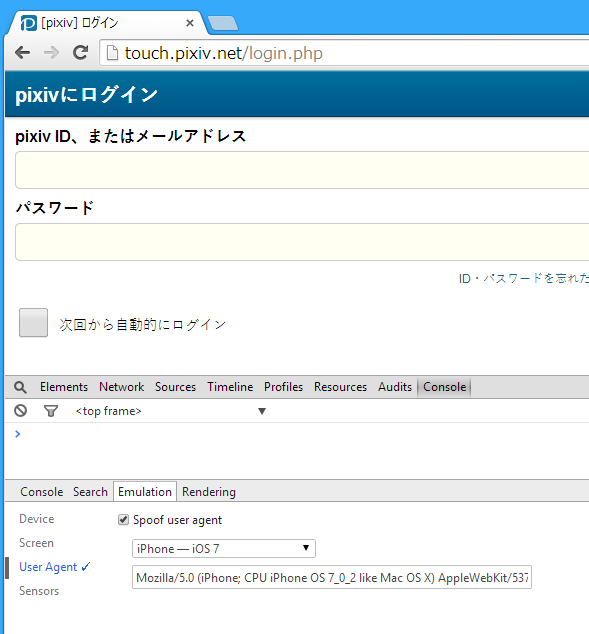Click the console prompt input line

pos(299,434)
